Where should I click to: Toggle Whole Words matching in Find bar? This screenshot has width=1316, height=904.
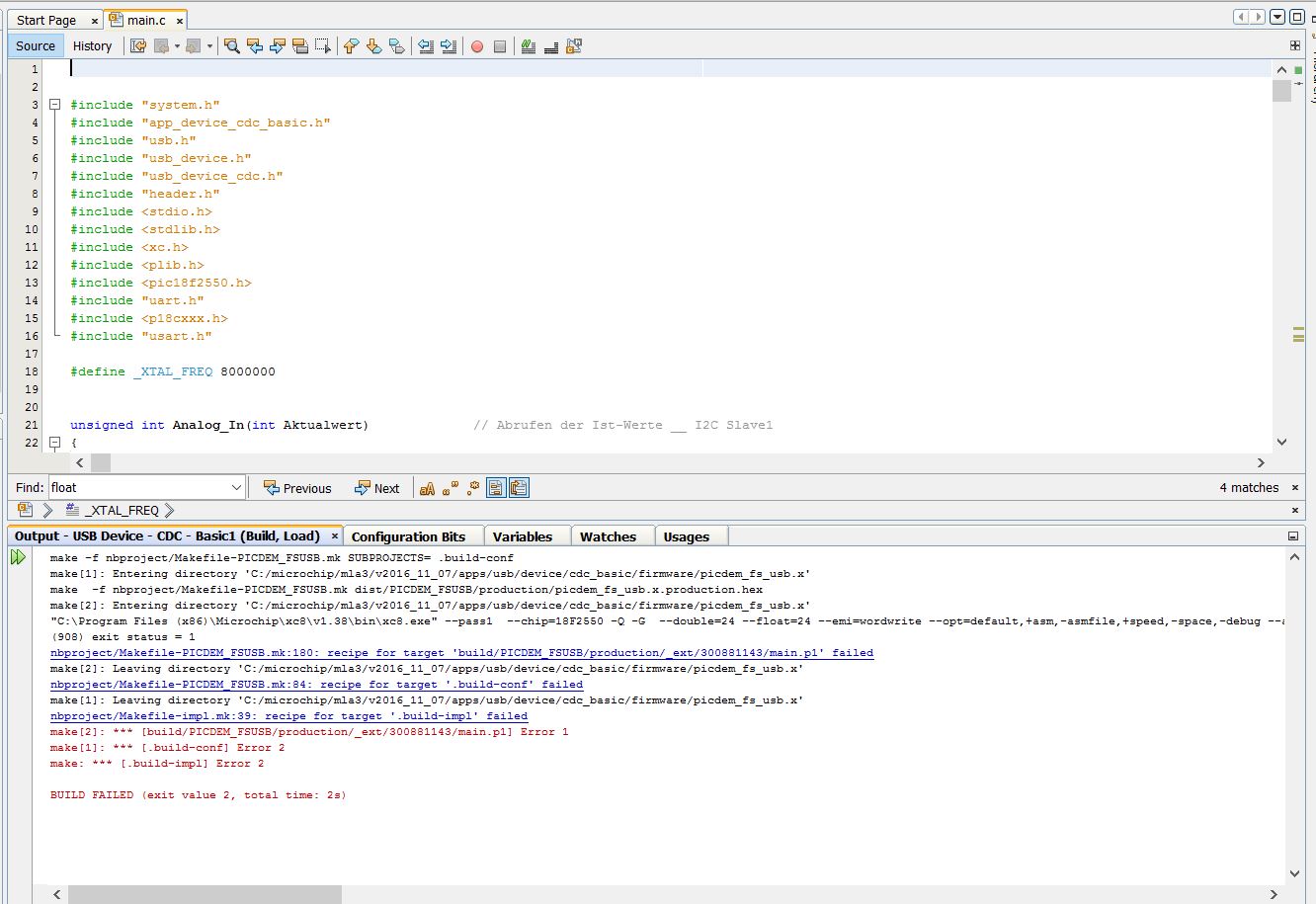click(451, 487)
